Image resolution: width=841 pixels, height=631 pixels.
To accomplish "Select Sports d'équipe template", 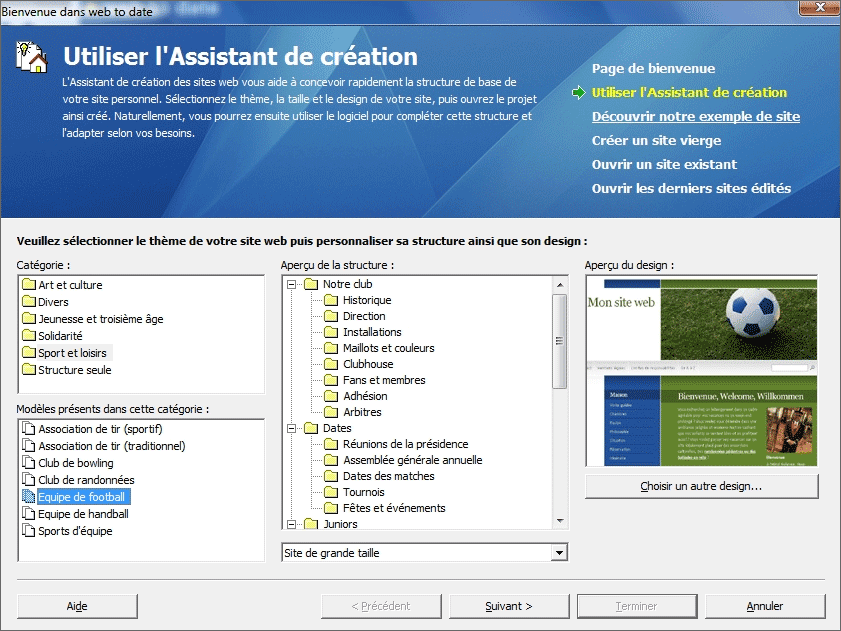I will (75, 531).
